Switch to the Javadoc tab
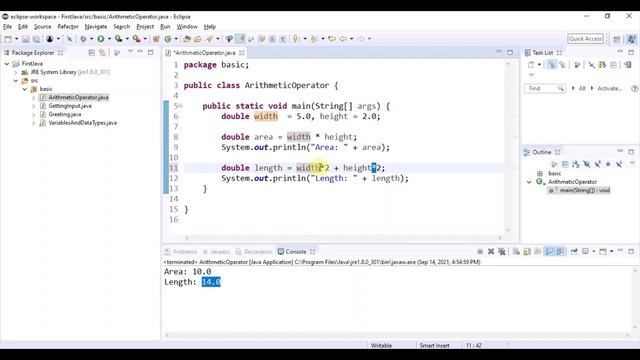Image resolution: width=640 pixels, height=360 pixels. coord(217,252)
